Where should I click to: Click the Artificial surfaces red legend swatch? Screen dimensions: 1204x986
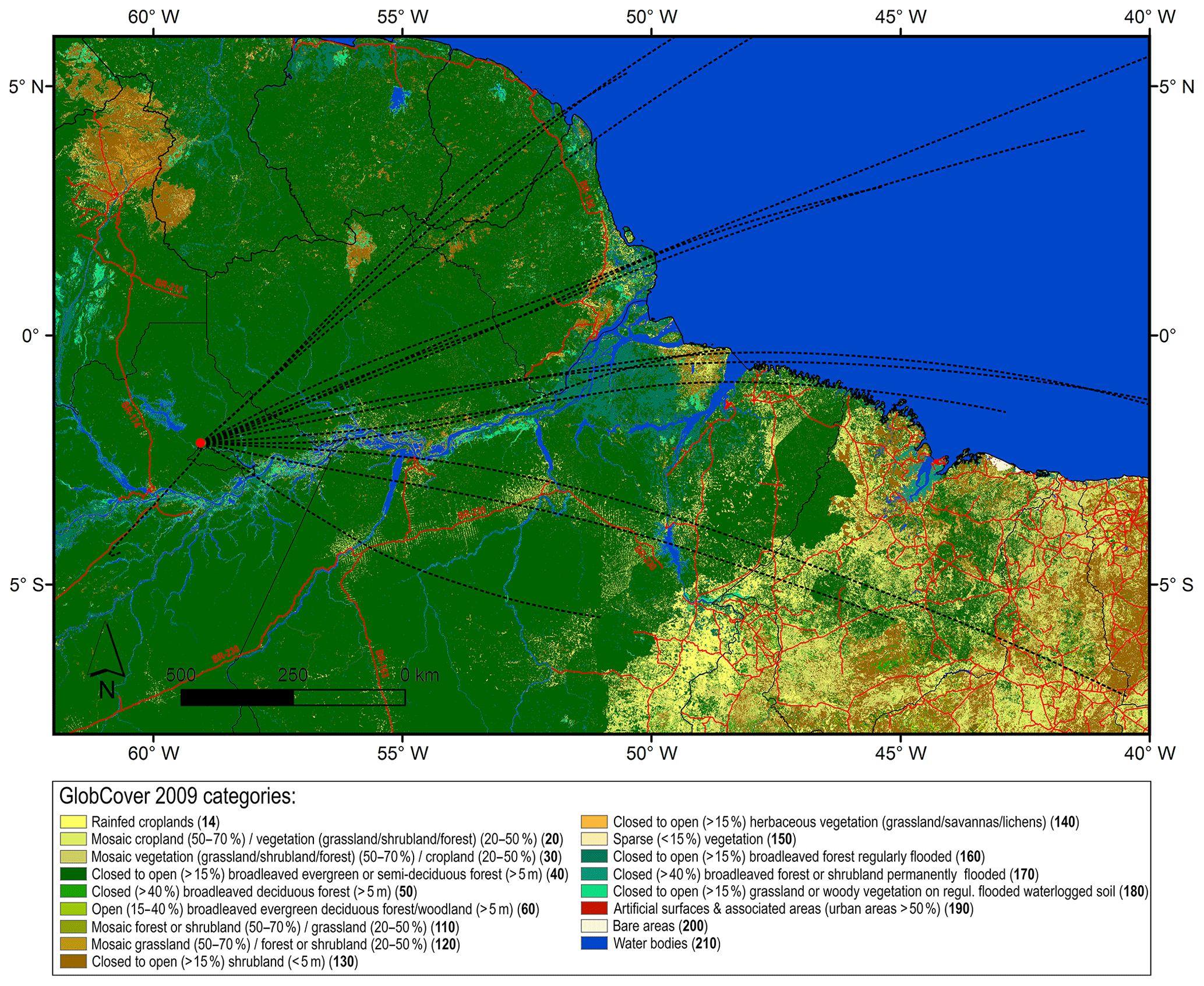click(x=594, y=908)
